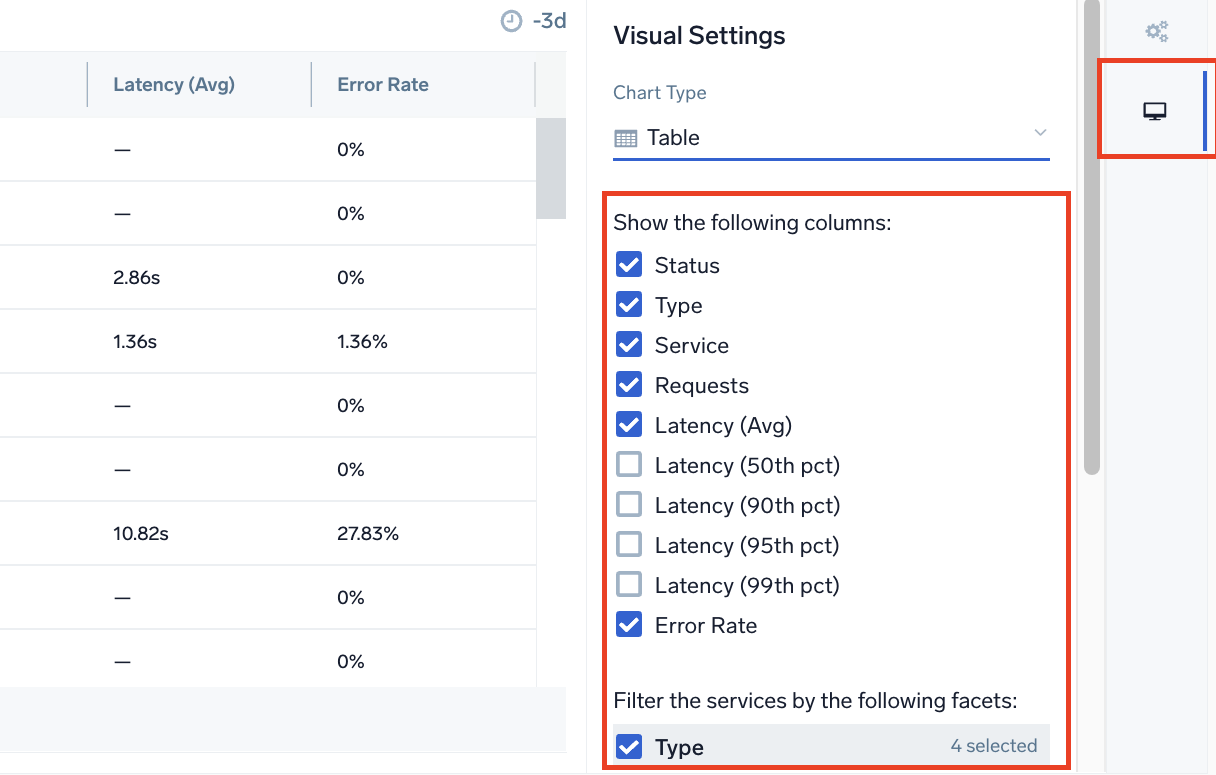This screenshot has height=775, width=1216.
Task: Sort by the Error Rate column header
Action: (383, 84)
